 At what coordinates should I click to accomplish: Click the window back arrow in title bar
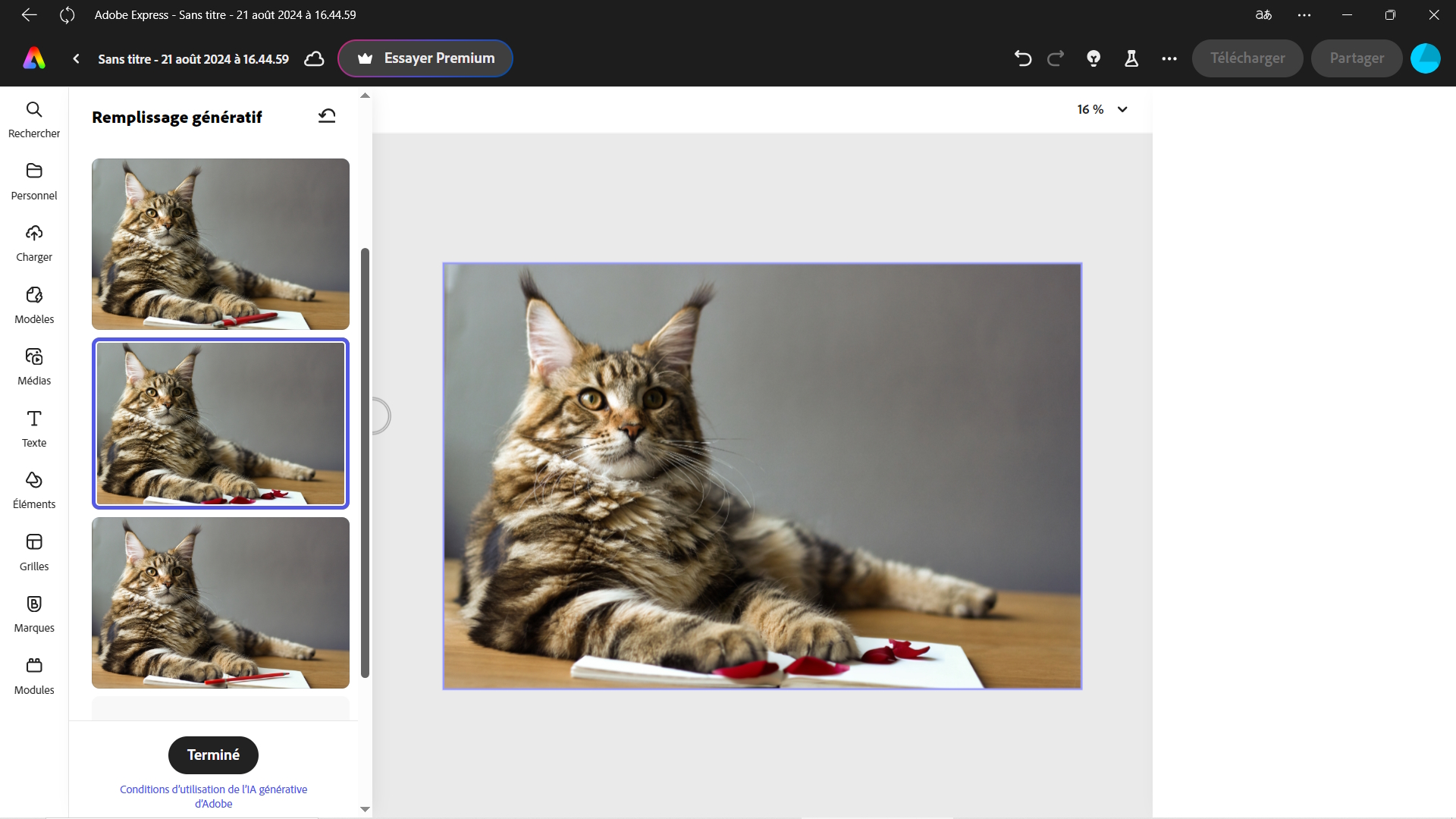(x=29, y=14)
